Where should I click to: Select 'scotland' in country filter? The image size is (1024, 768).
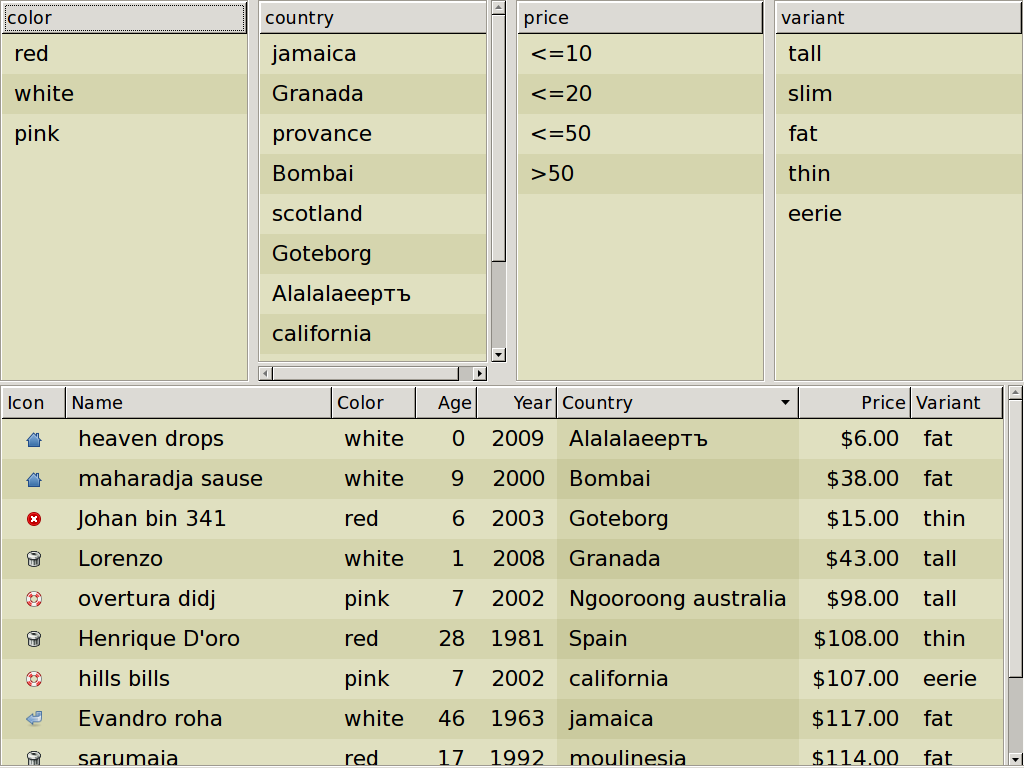coord(373,214)
